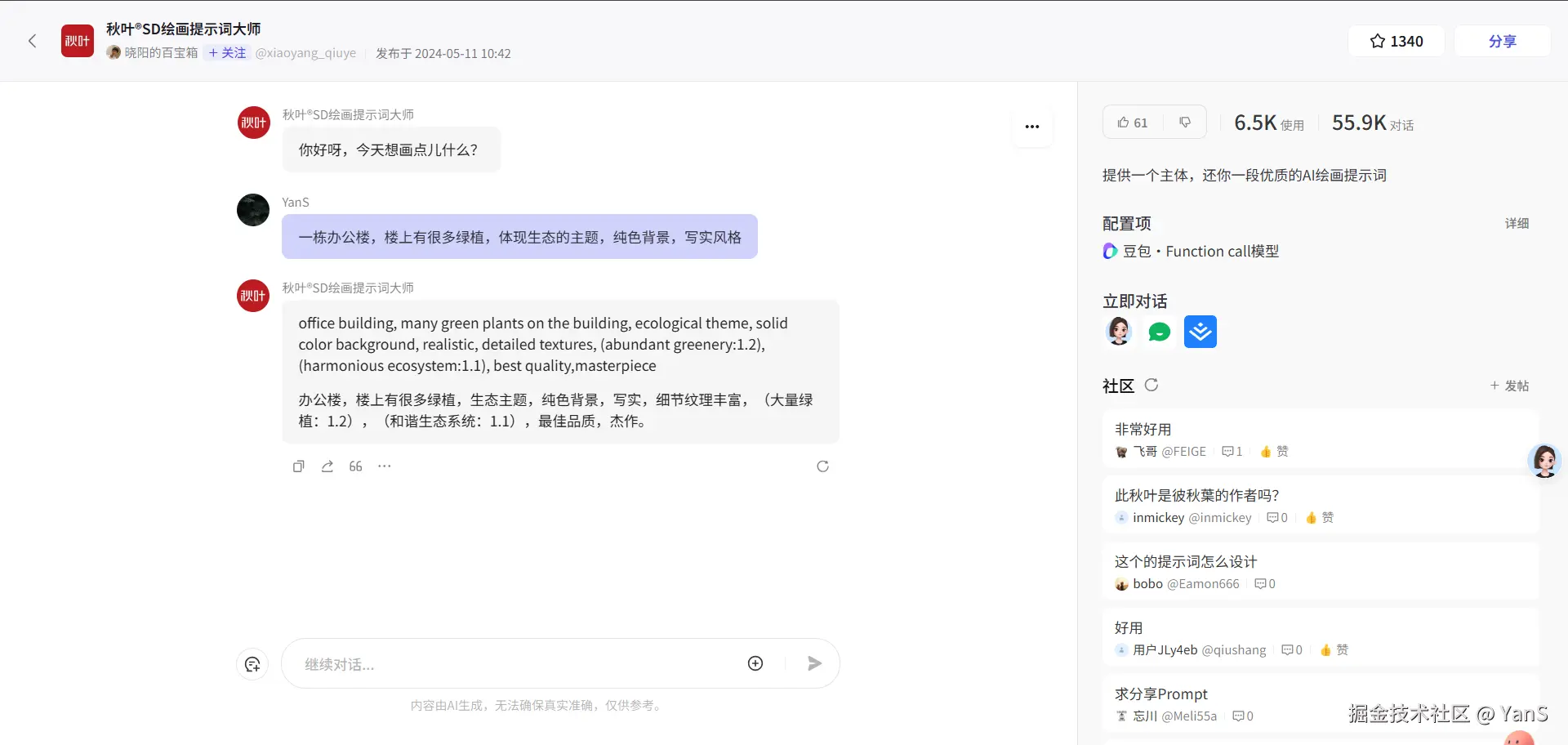The width and height of the screenshot is (1568, 745).
Task: Go back using the left arrow
Action: click(x=33, y=41)
